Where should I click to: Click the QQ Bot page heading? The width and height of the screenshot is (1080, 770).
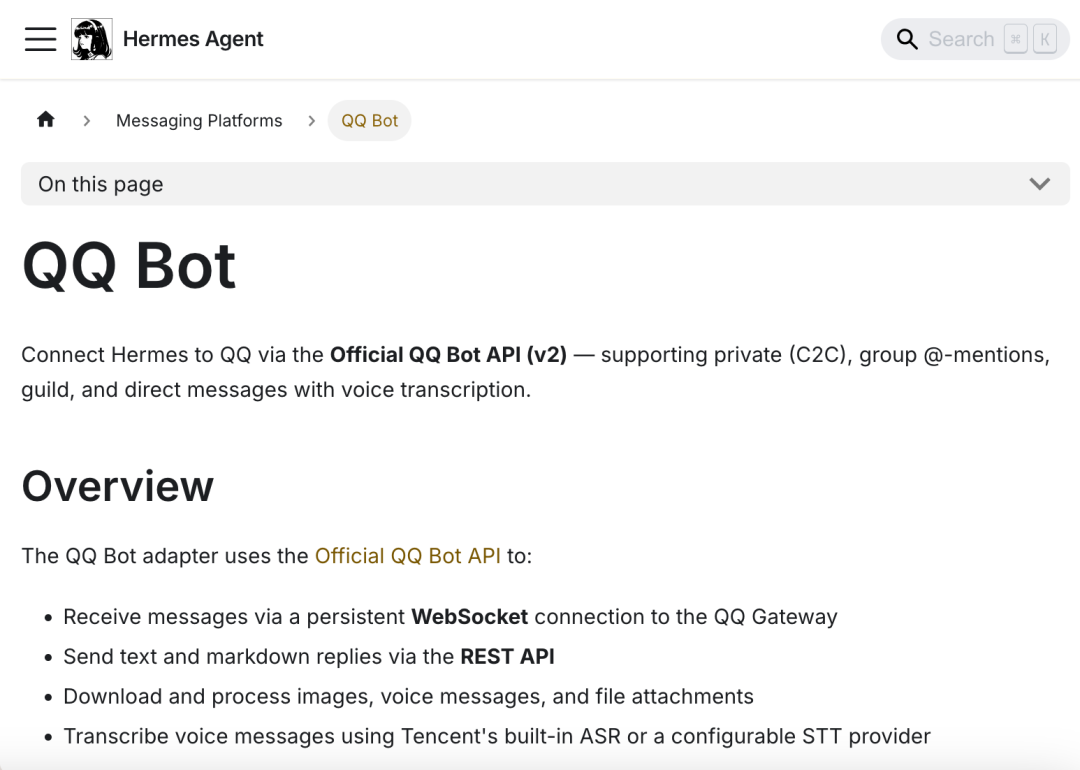pyautogui.click(x=129, y=263)
